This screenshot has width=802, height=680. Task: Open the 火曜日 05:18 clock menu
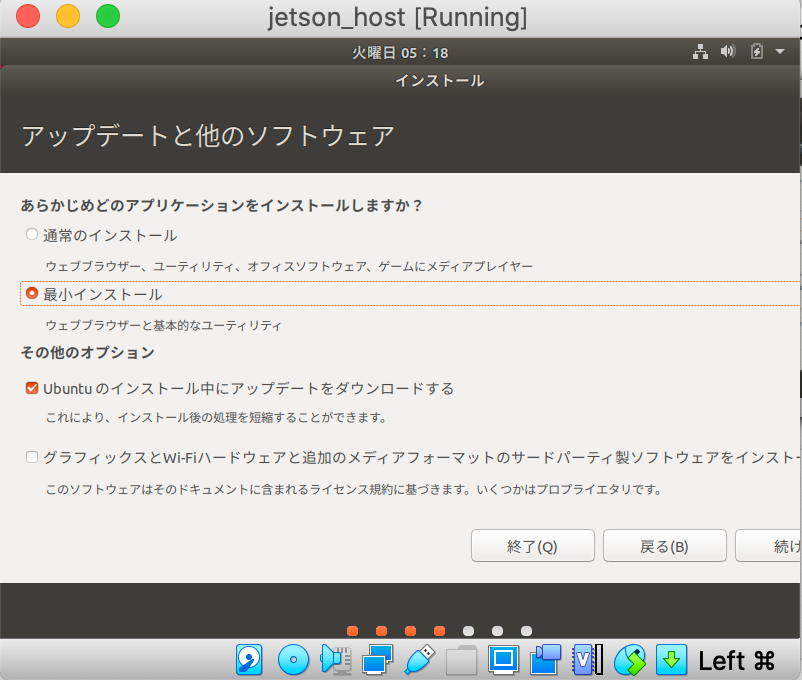399,51
